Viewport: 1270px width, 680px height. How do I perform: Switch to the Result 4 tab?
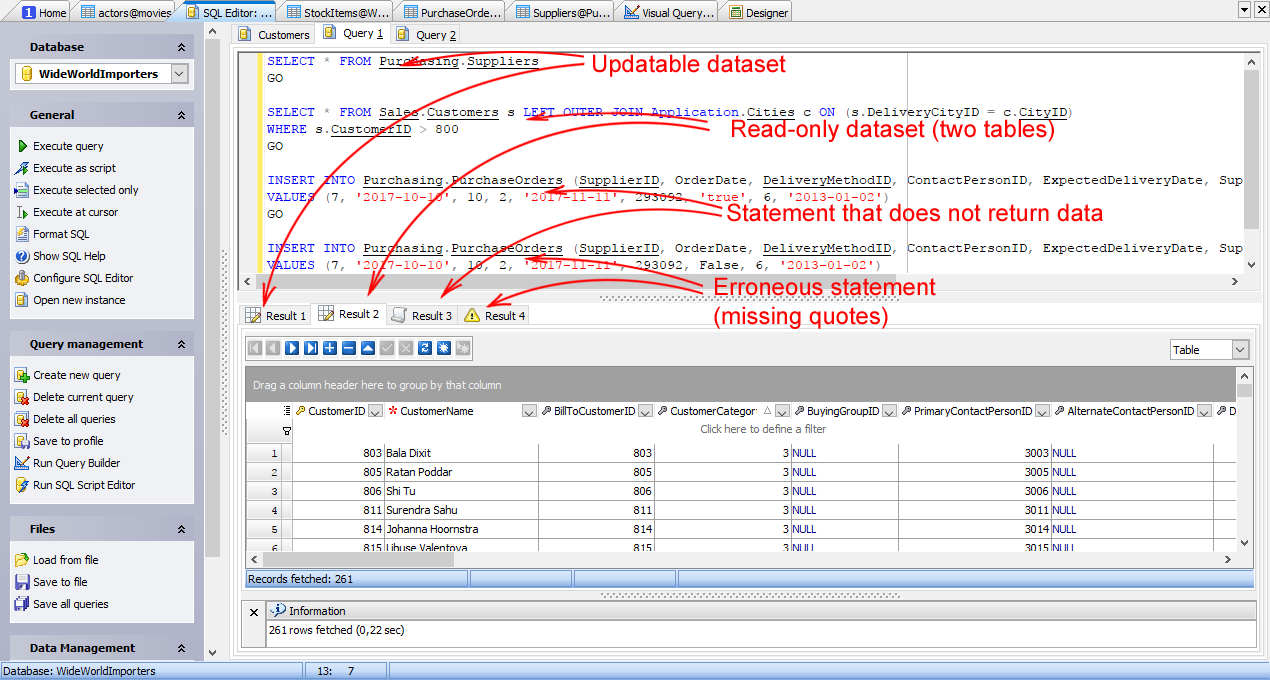pos(495,315)
